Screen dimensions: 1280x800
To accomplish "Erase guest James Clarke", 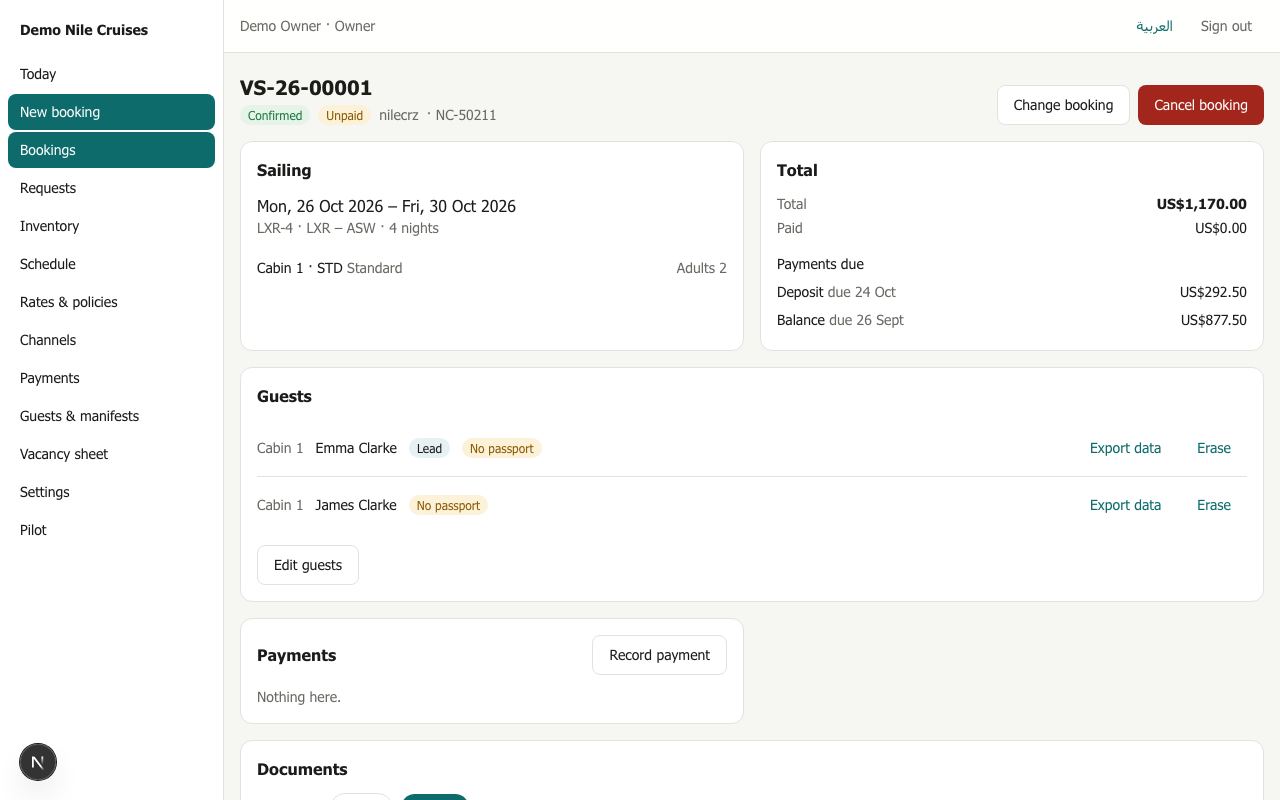I will [1214, 505].
